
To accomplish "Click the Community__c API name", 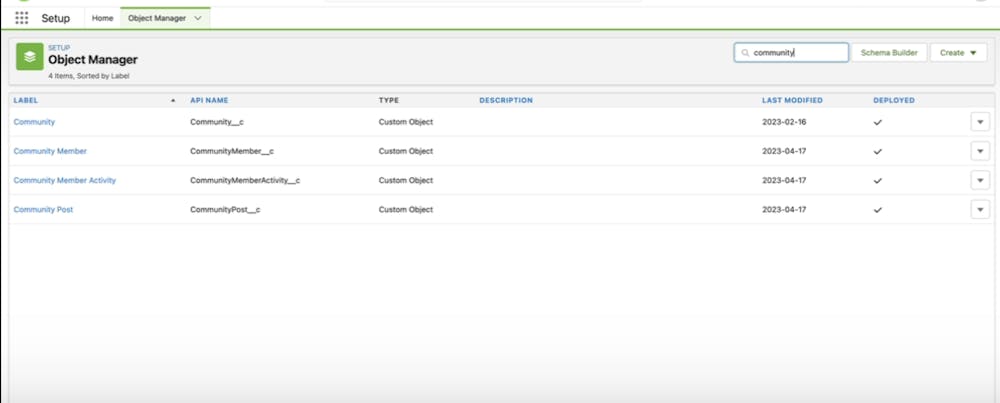I will pos(217,122).
